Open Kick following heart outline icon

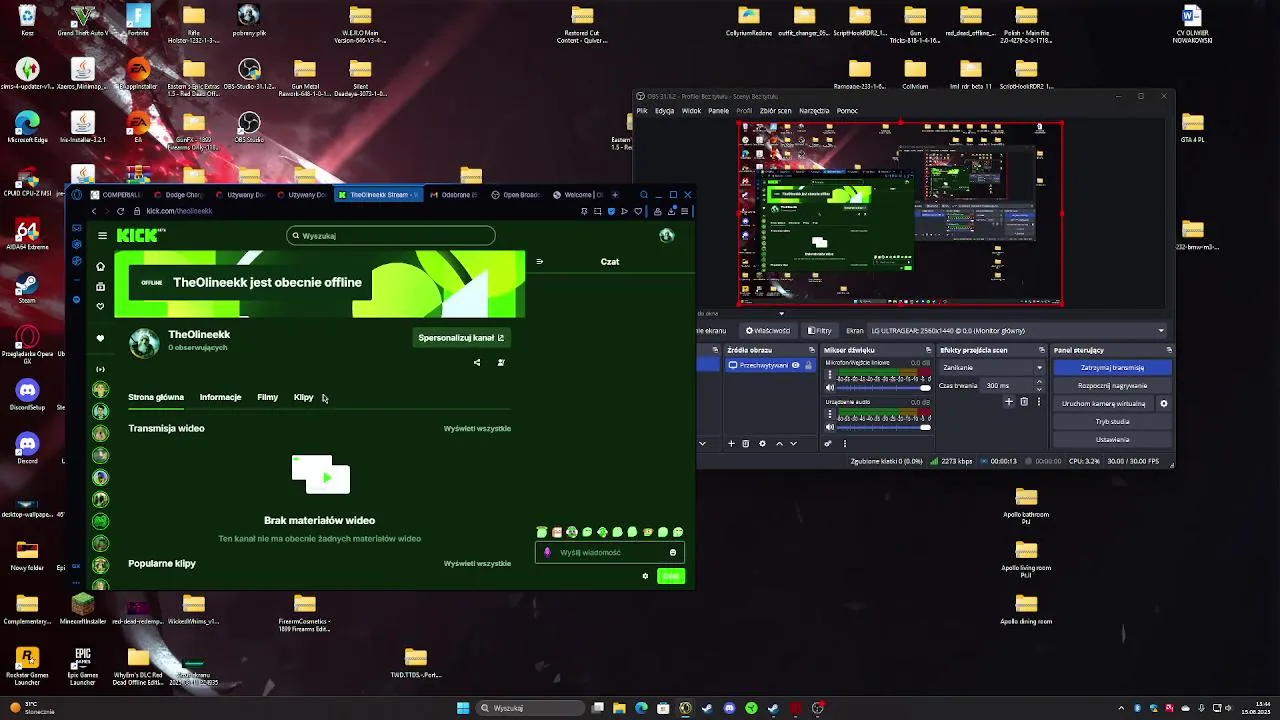[x=100, y=306]
